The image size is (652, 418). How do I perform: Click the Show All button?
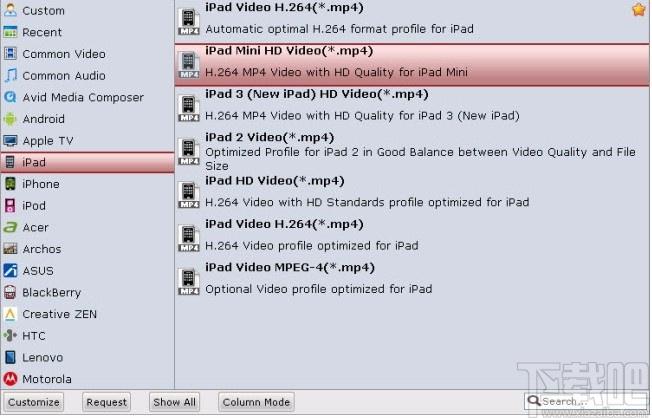point(174,402)
